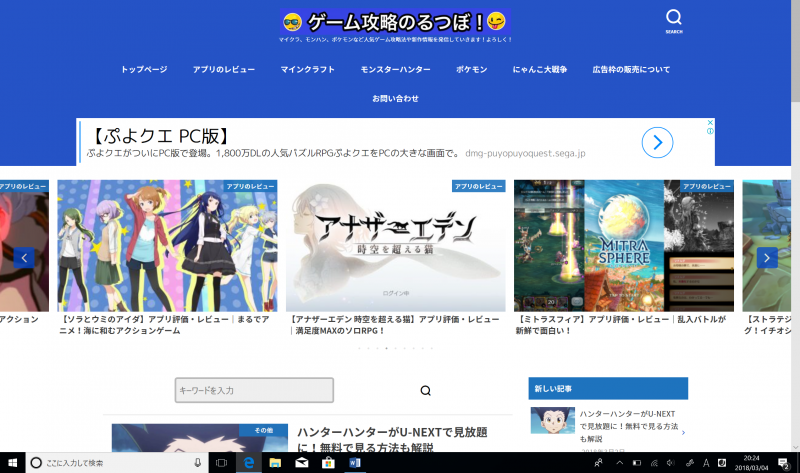Select the active carousel pagination dot
Screen dimensions: 800x473
(x=386, y=348)
